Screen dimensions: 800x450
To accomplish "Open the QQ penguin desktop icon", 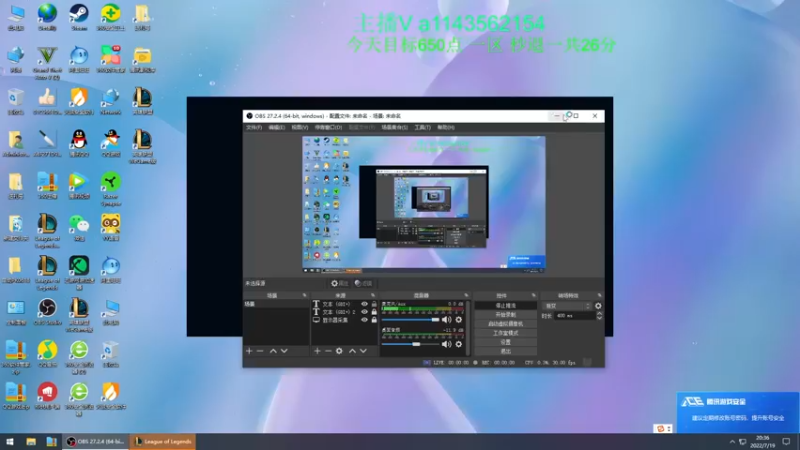I will coord(79,143).
